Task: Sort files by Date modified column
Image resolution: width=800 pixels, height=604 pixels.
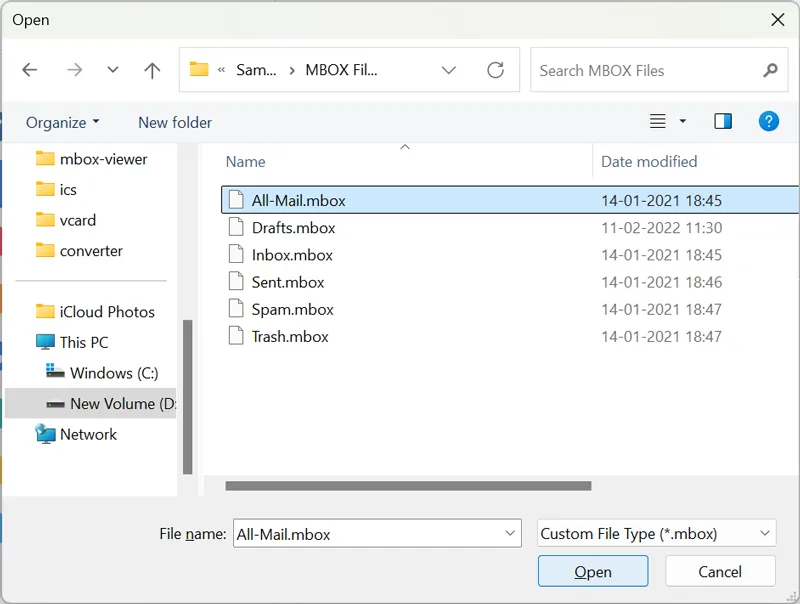Action: point(649,161)
